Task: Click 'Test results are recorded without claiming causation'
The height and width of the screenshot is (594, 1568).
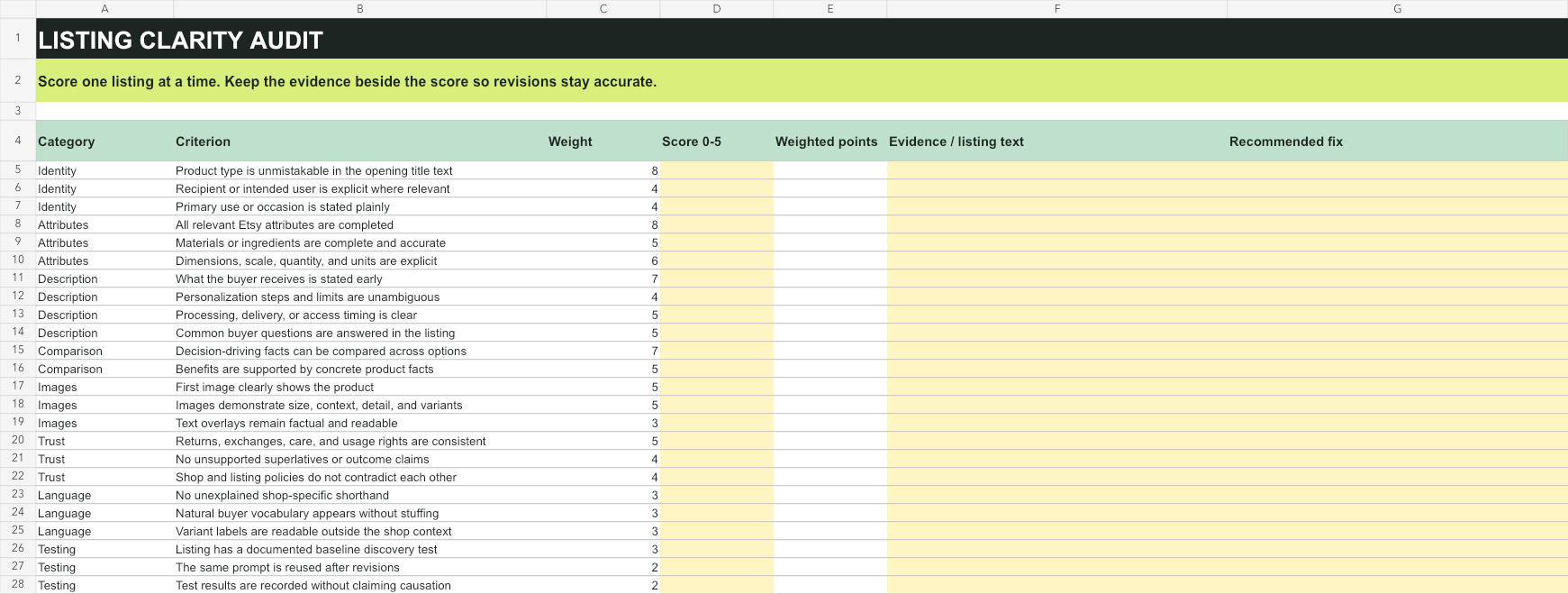Action: [x=313, y=585]
